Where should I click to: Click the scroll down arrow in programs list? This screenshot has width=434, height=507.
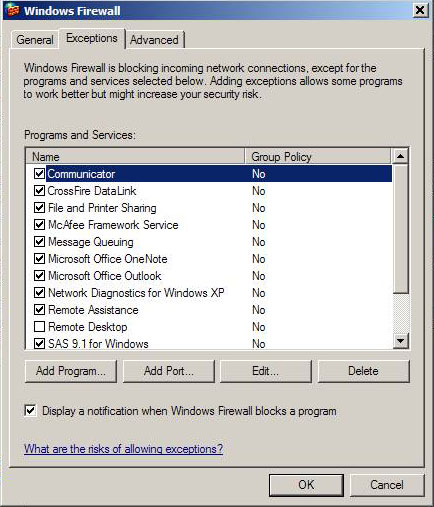(400, 341)
